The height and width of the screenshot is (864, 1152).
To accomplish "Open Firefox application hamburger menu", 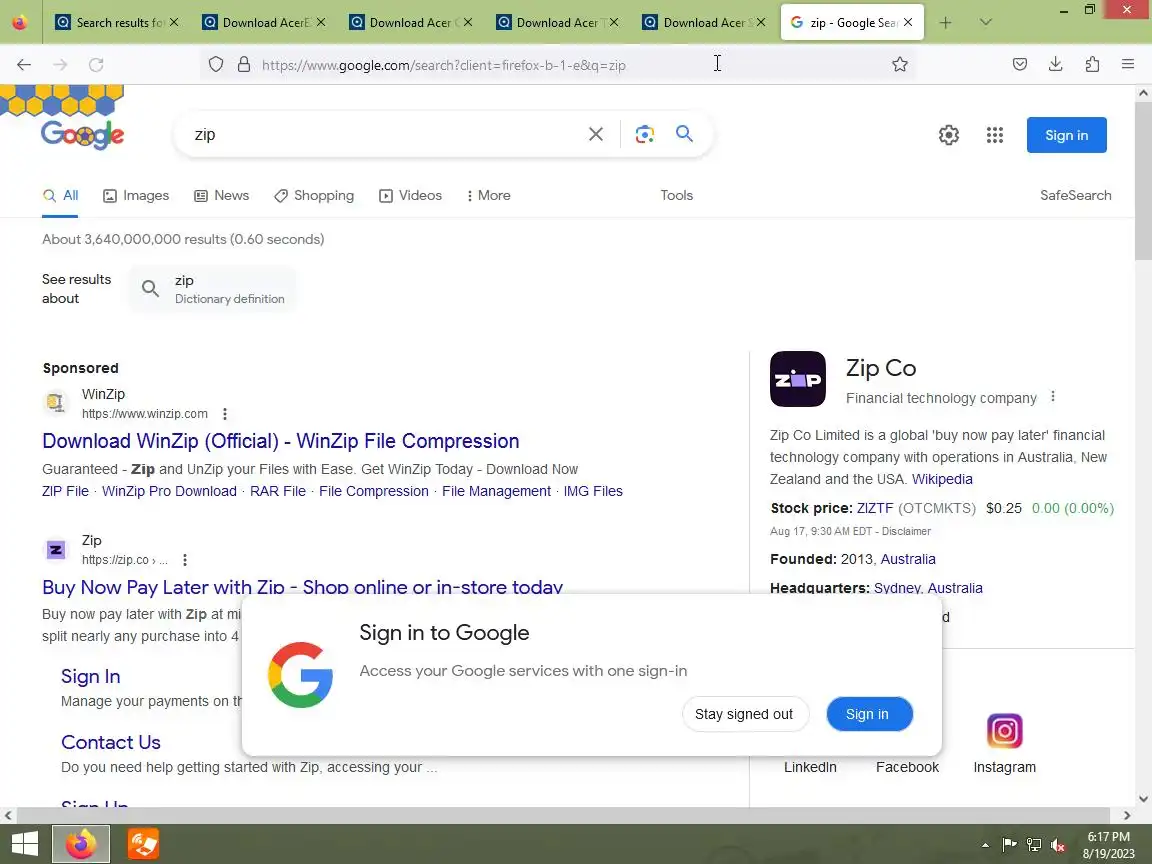I will pos(1128,65).
